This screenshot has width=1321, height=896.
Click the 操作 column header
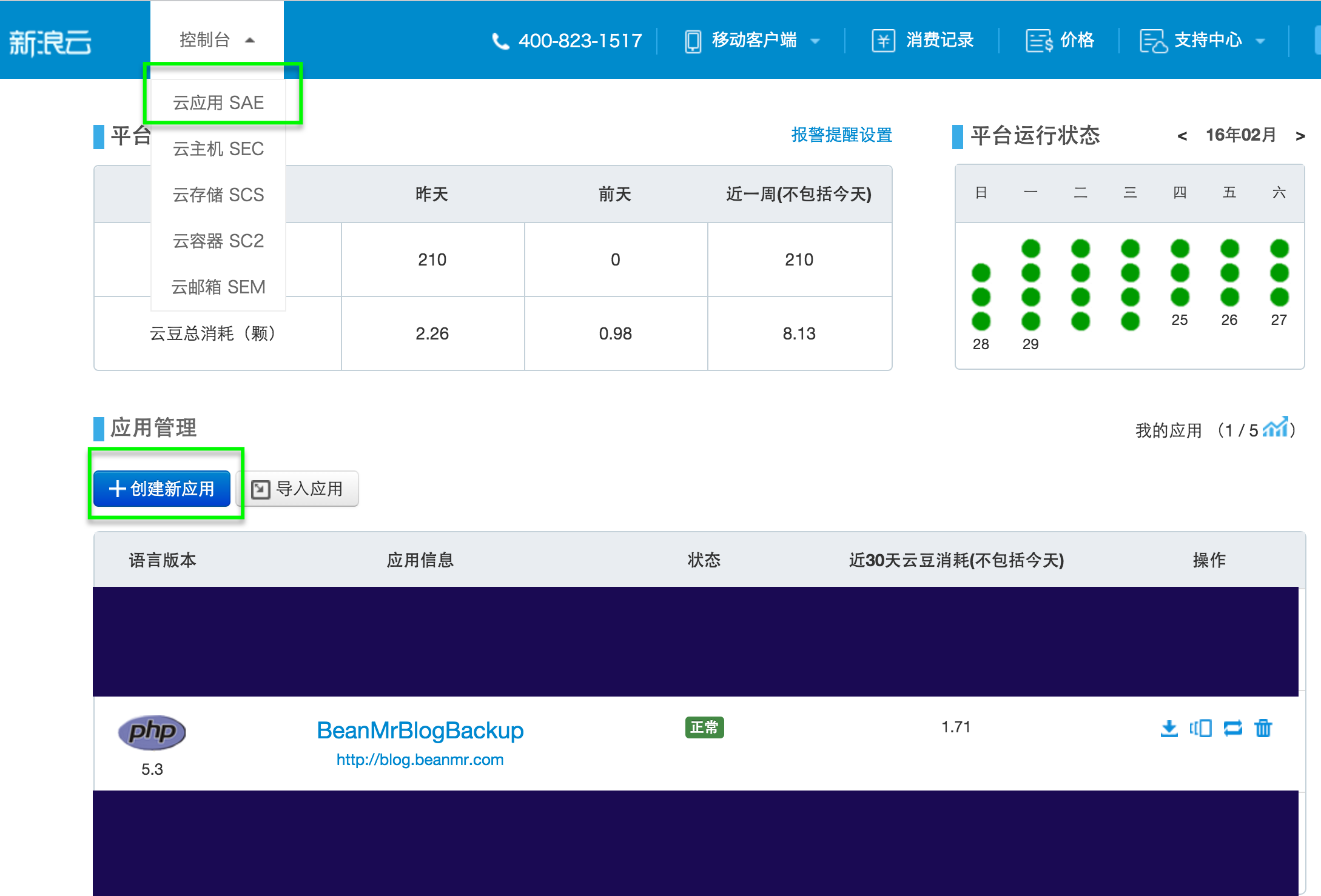click(1209, 560)
